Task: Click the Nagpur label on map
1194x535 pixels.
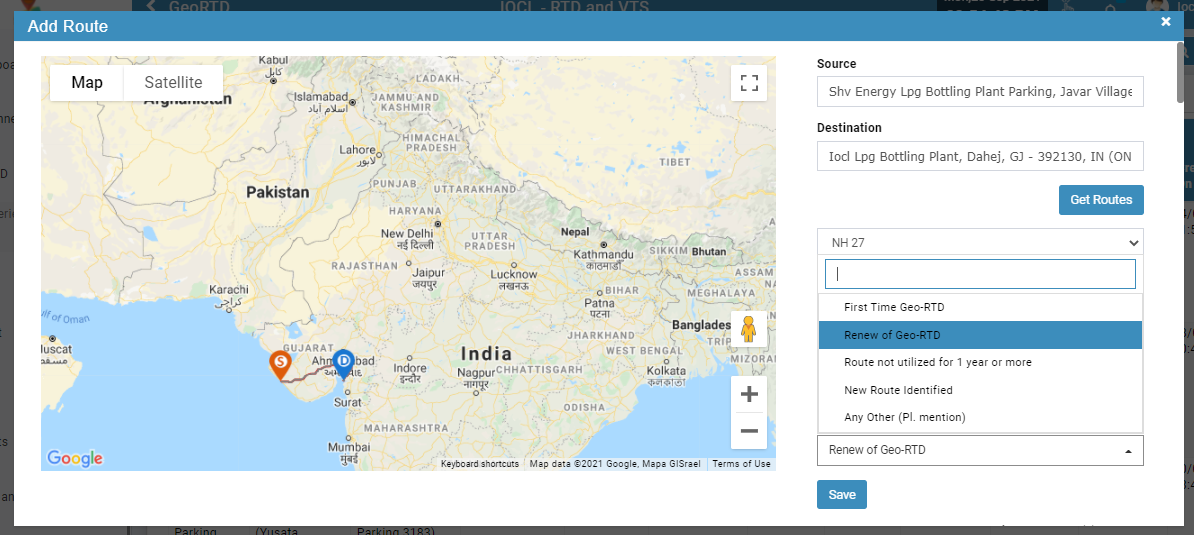Action: point(477,372)
